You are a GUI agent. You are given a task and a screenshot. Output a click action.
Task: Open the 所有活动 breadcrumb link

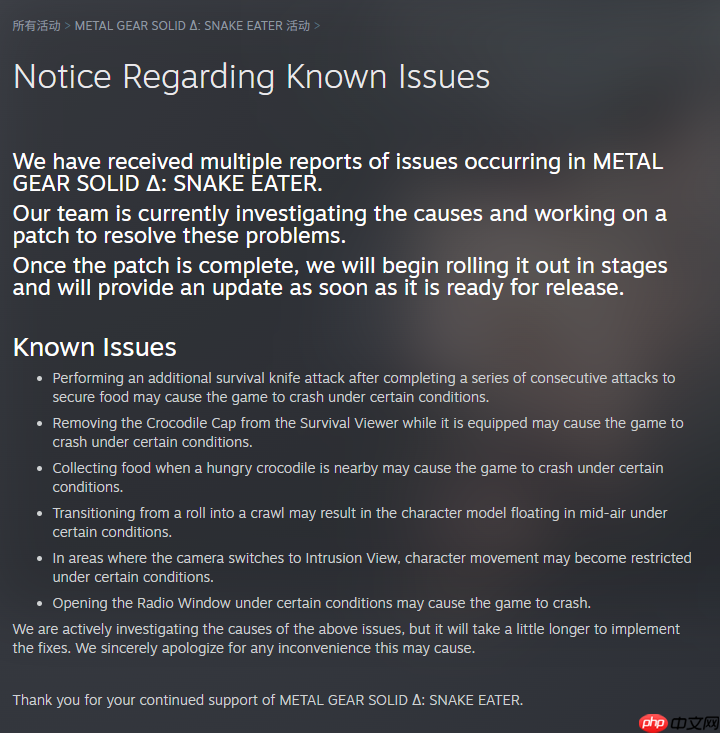point(36,26)
